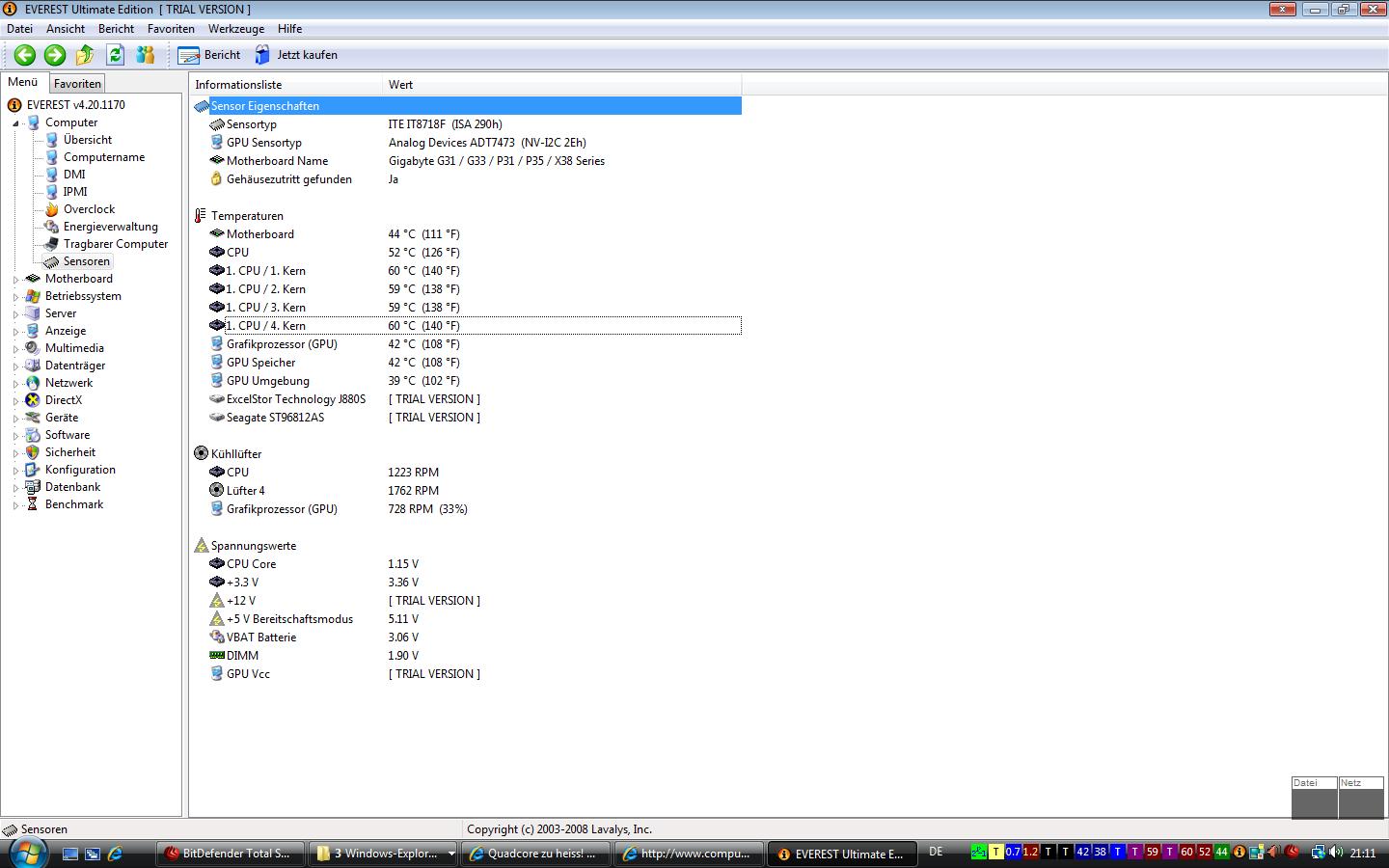This screenshot has height=868, width=1389.
Task: Go forward with the green right arrow
Action: (55, 55)
